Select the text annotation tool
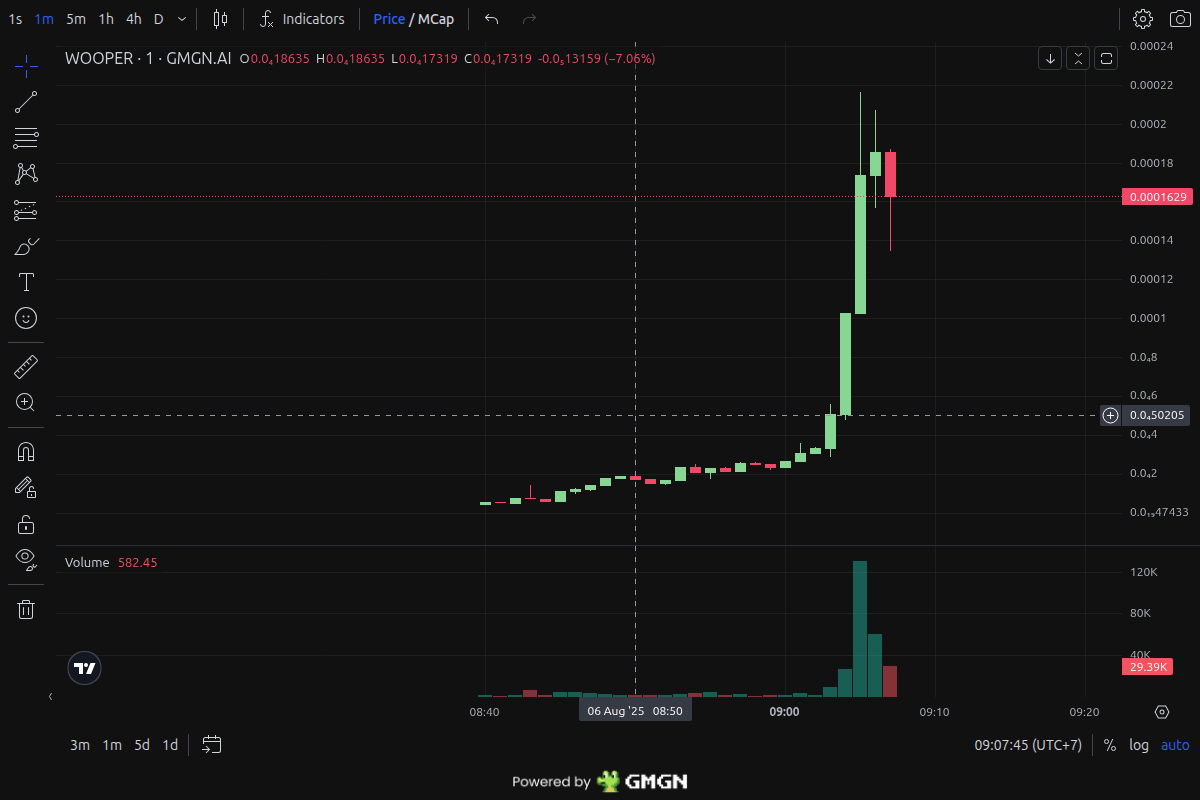Image resolution: width=1200 pixels, height=800 pixels. [25, 281]
